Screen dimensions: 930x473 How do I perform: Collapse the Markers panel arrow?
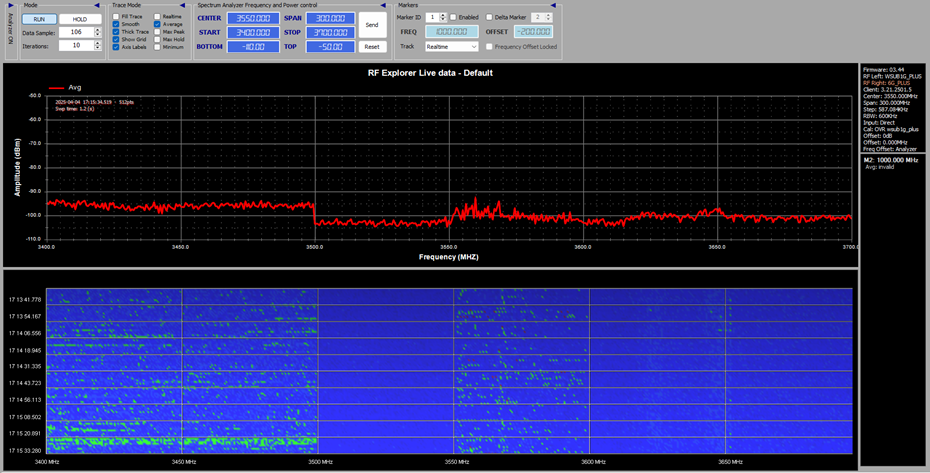553,5
